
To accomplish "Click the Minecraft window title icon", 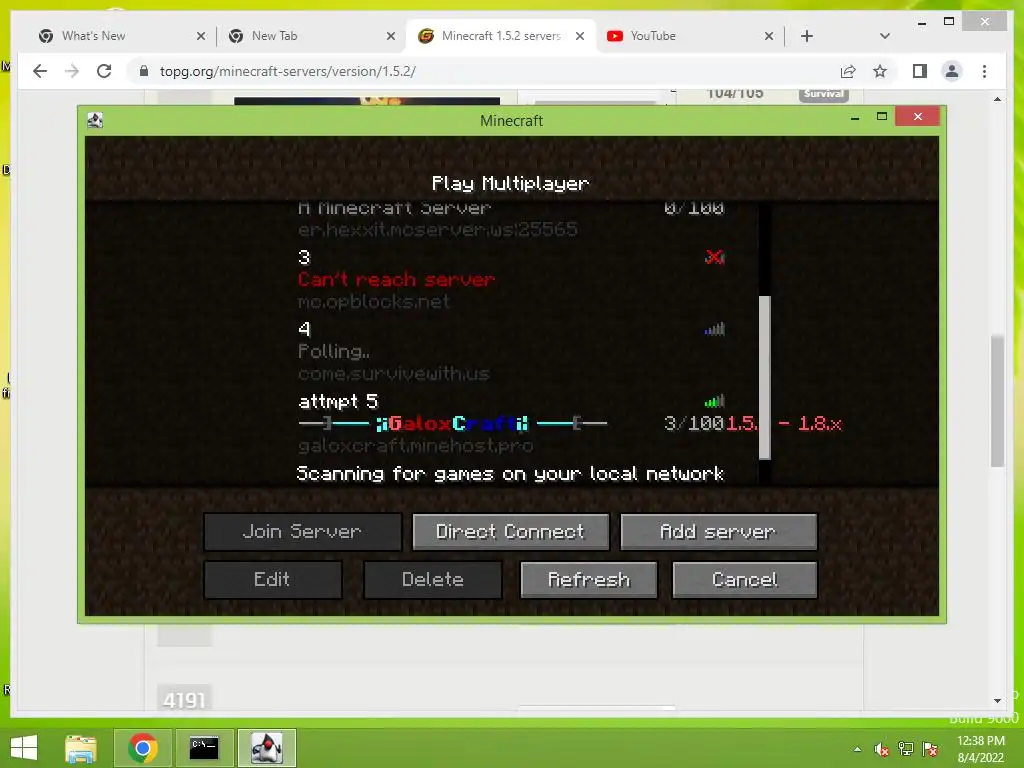I will (95, 120).
